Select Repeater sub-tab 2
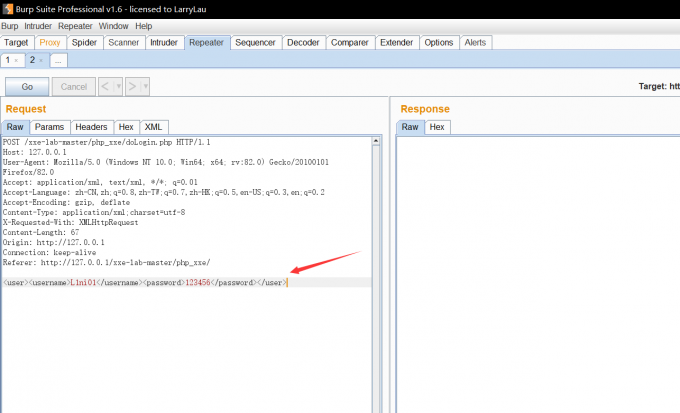This screenshot has height=413, width=680. 32,60
